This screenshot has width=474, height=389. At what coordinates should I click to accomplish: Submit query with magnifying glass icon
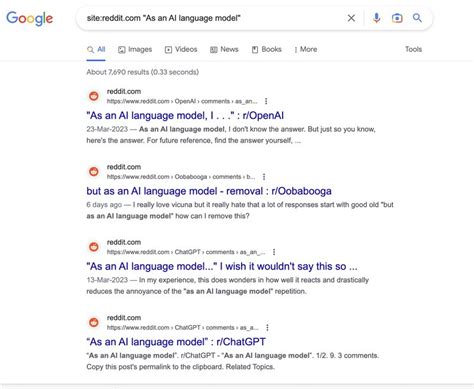point(417,18)
